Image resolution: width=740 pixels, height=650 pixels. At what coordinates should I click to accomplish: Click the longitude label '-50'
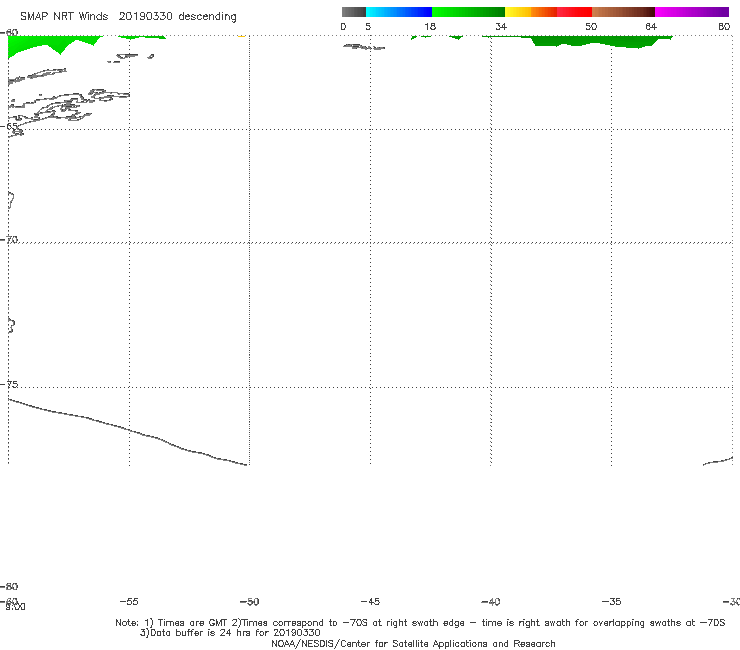(249, 602)
